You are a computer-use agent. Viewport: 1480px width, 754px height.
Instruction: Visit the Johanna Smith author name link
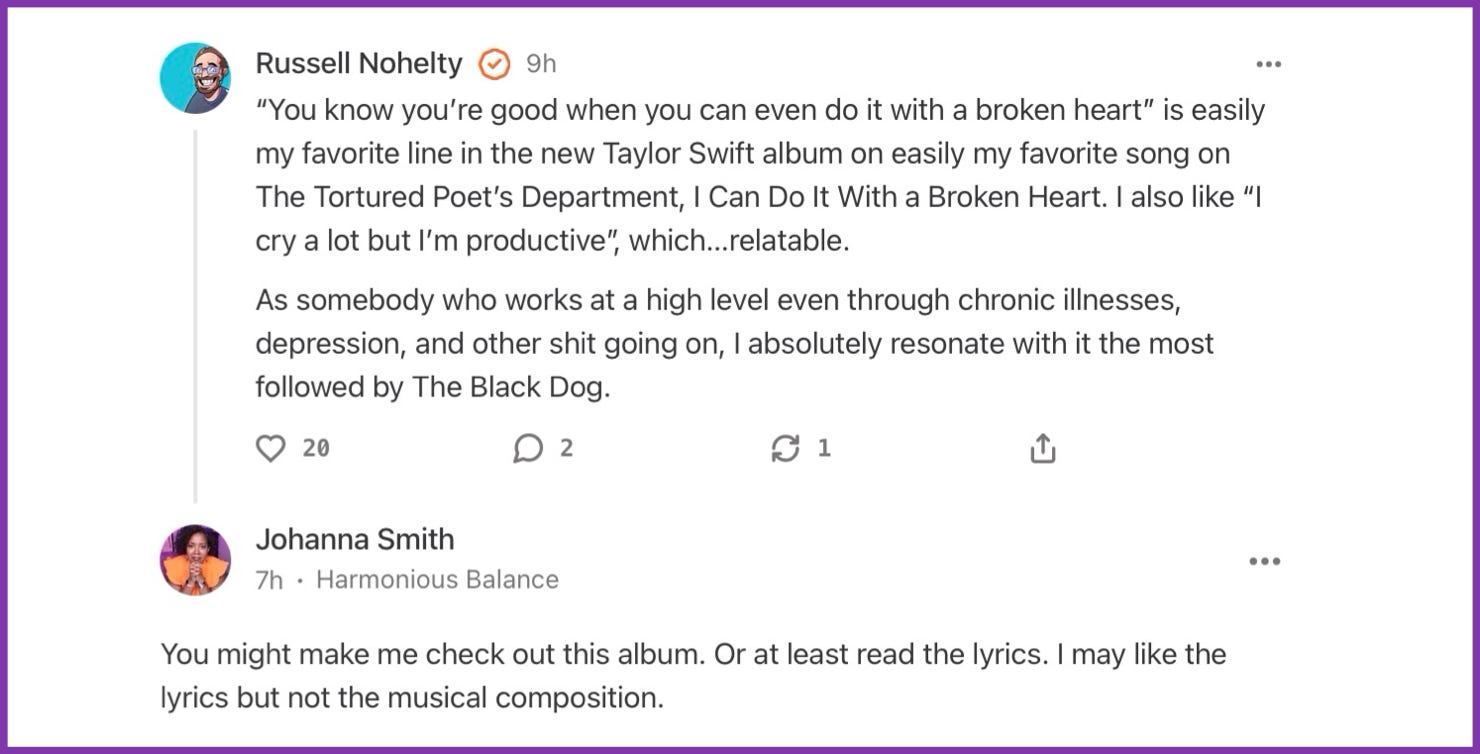coord(354,539)
